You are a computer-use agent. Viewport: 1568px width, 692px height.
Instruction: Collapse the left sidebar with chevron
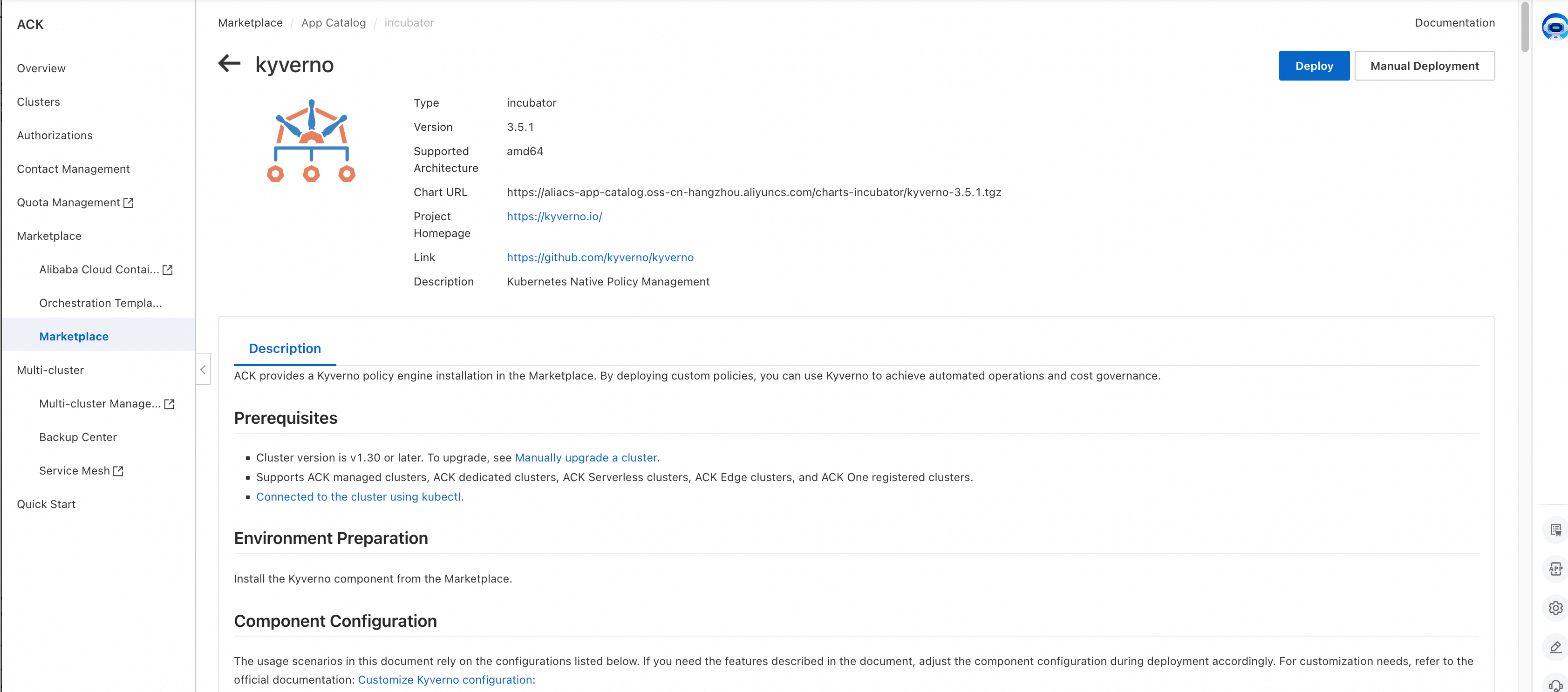(203, 369)
